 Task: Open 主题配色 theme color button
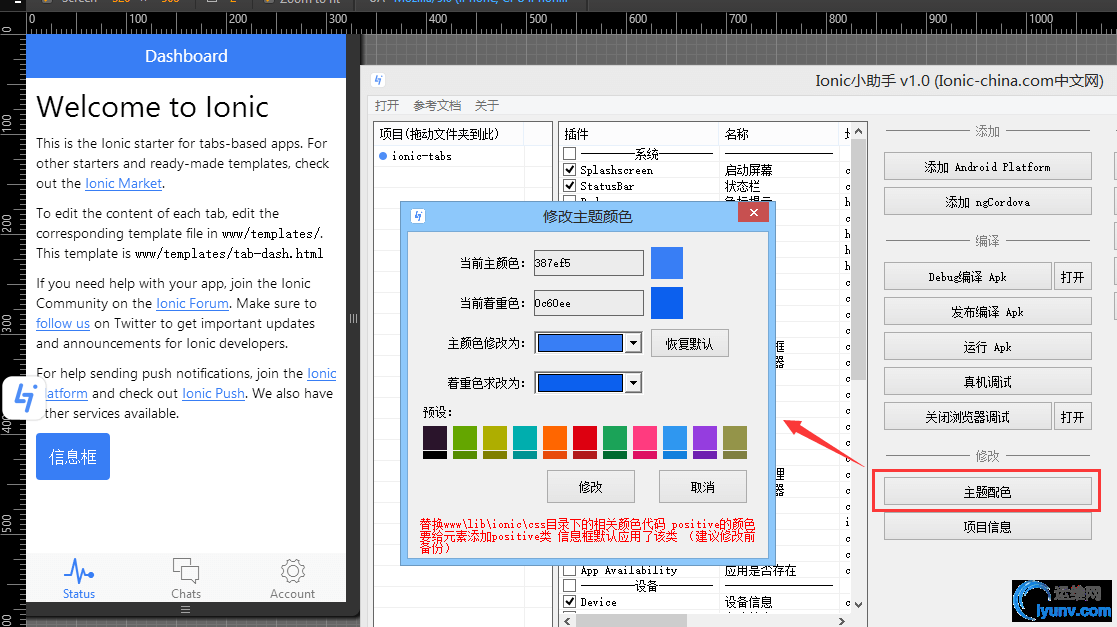click(x=987, y=492)
